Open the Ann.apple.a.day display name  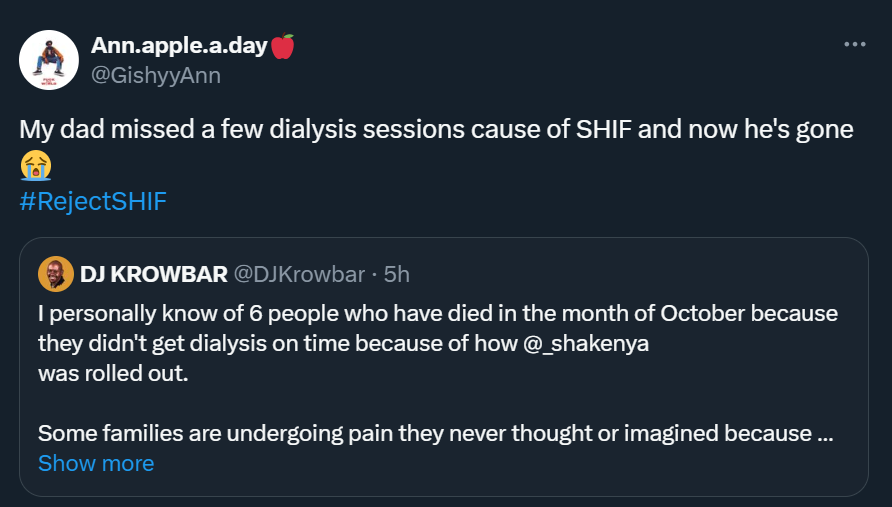(180, 46)
